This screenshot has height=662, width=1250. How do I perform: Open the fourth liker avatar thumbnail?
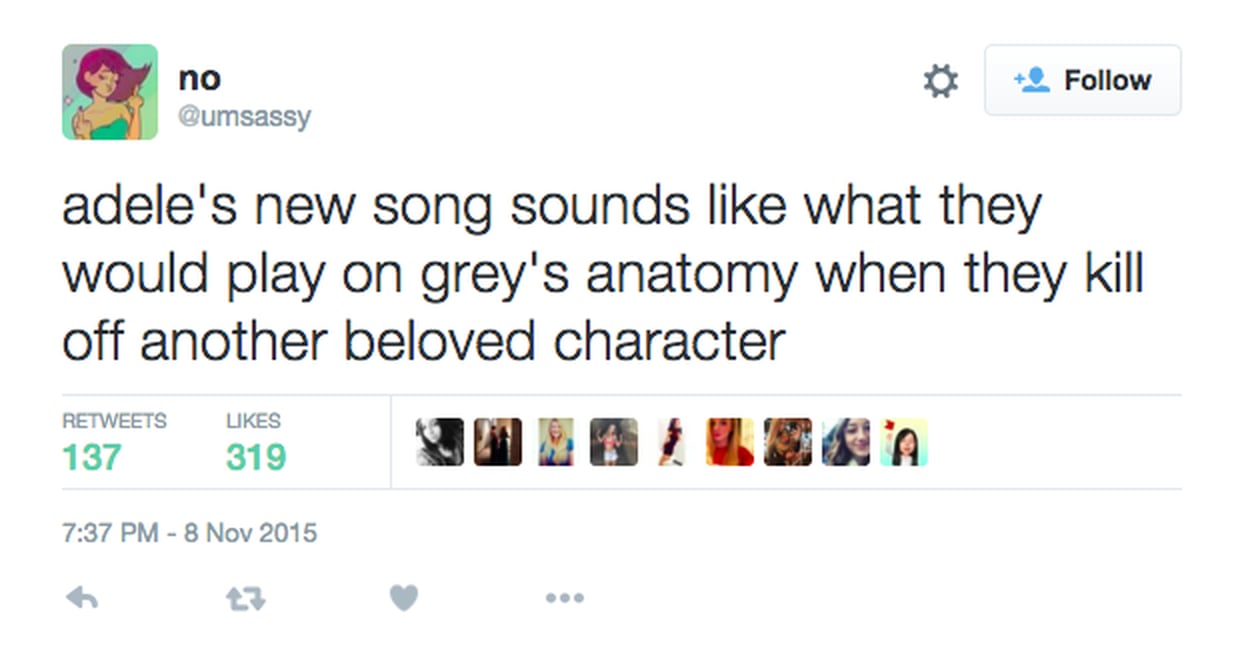614,442
